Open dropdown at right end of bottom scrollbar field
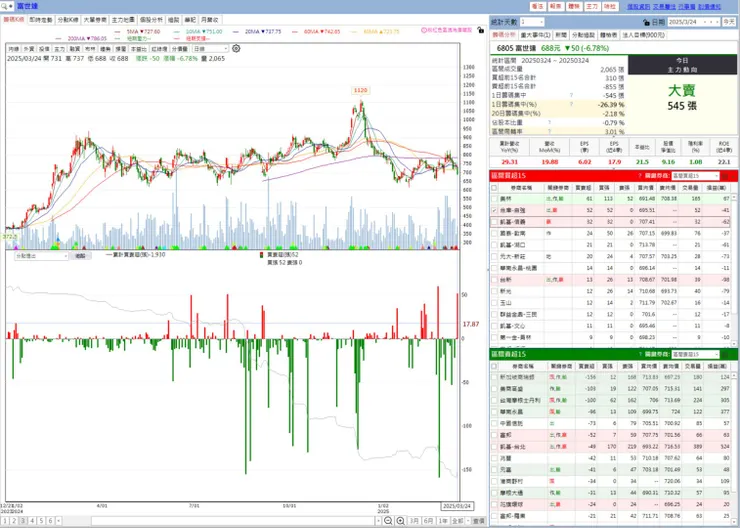 pos(378,521)
